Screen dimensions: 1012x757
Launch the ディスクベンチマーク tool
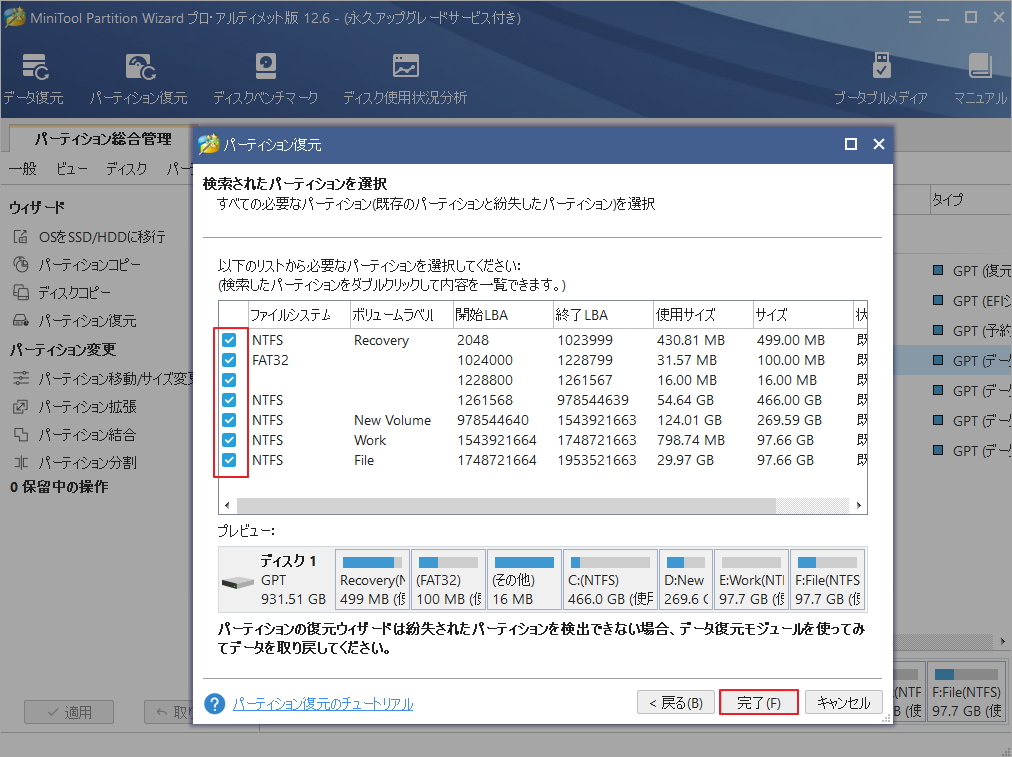pos(265,68)
